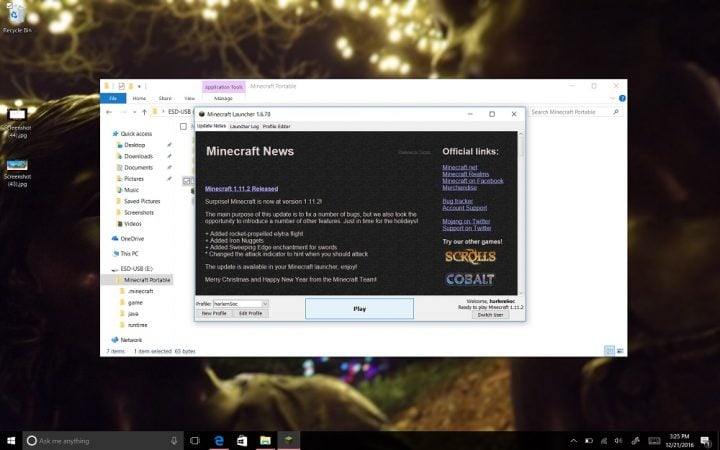720x450 pixels.
Task: Open the Mojang on Twitter link
Action: click(x=466, y=221)
